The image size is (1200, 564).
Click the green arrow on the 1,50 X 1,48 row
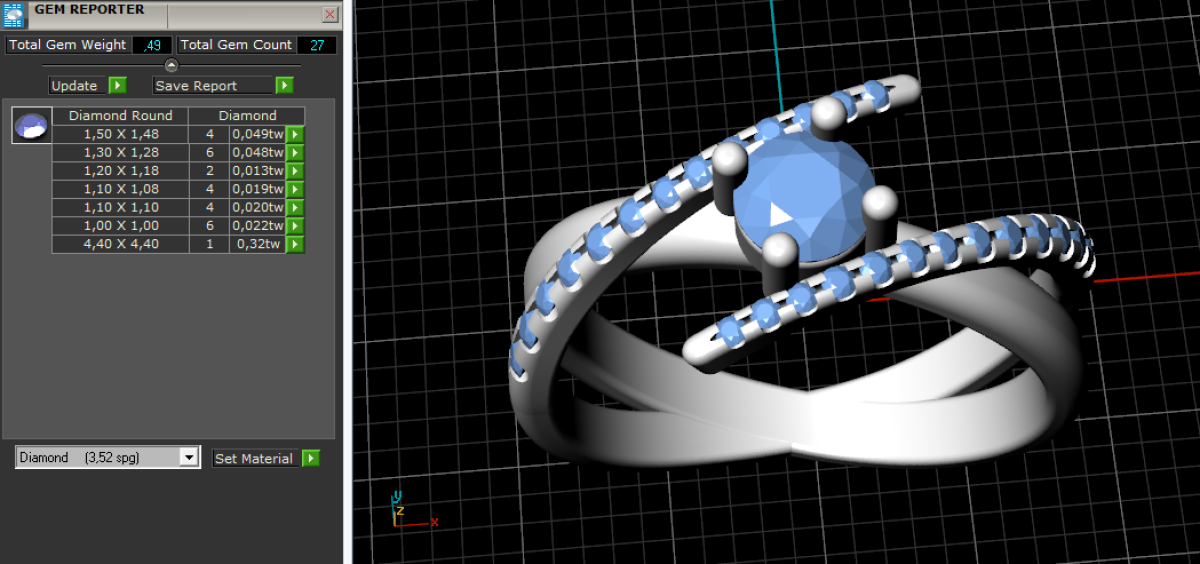(x=295, y=134)
